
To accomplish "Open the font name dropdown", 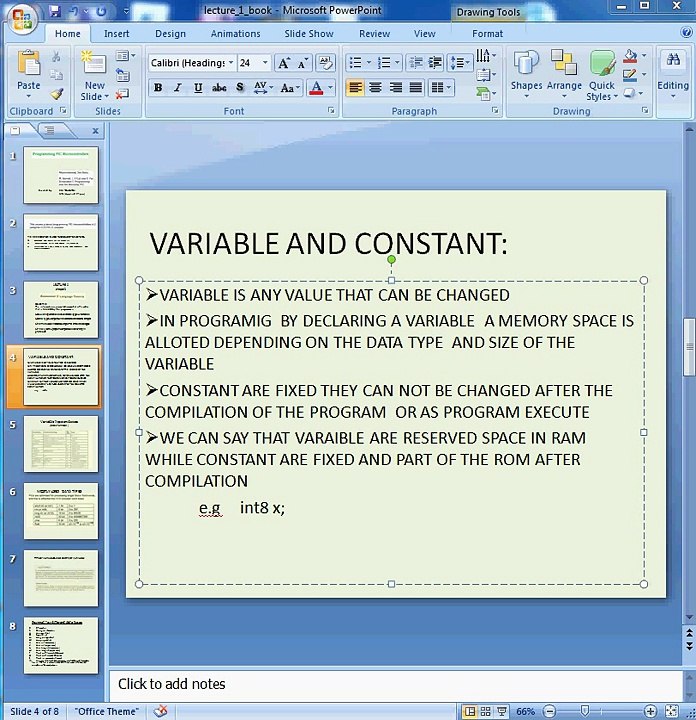I will point(231,63).
